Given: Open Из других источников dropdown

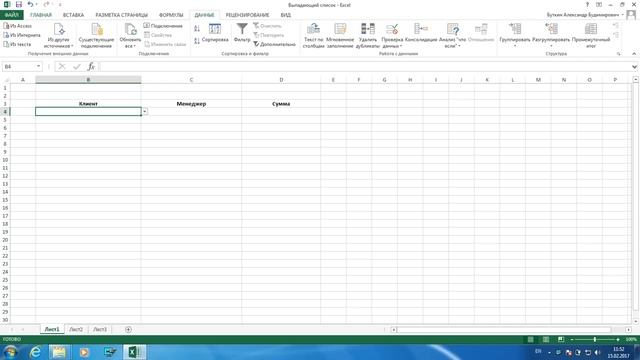Looking at the screenshot, I should tap(59, 36).
